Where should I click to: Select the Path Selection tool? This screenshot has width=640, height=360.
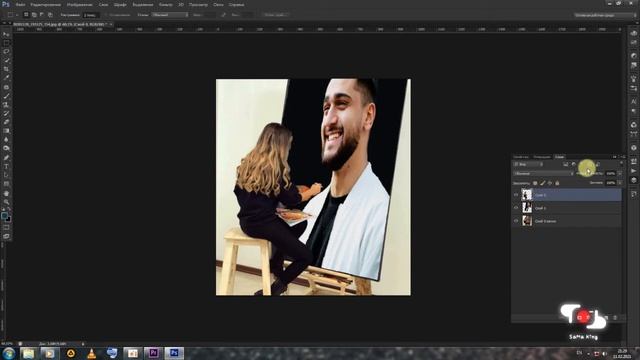coord(6,176)
